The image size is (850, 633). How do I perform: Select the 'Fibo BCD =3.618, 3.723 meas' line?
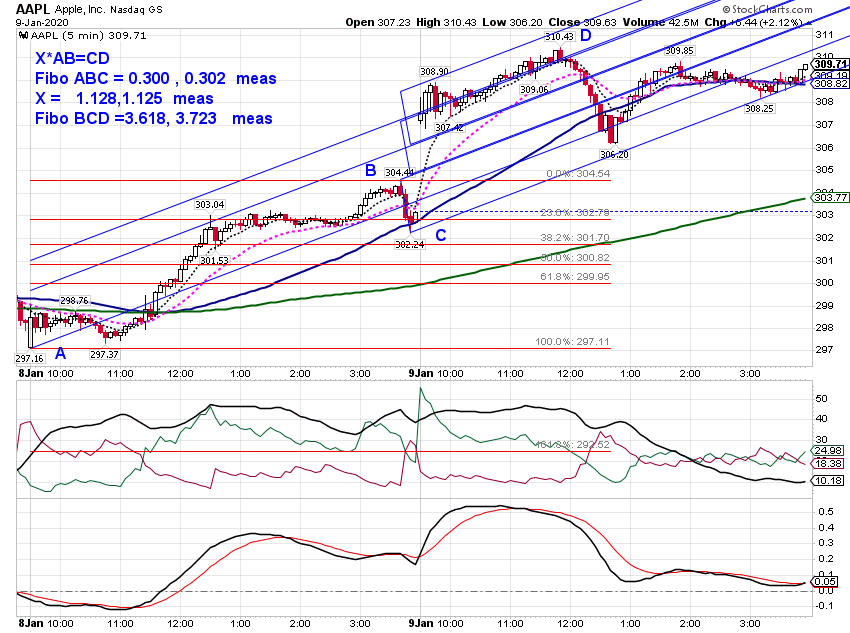click(153, 118)
